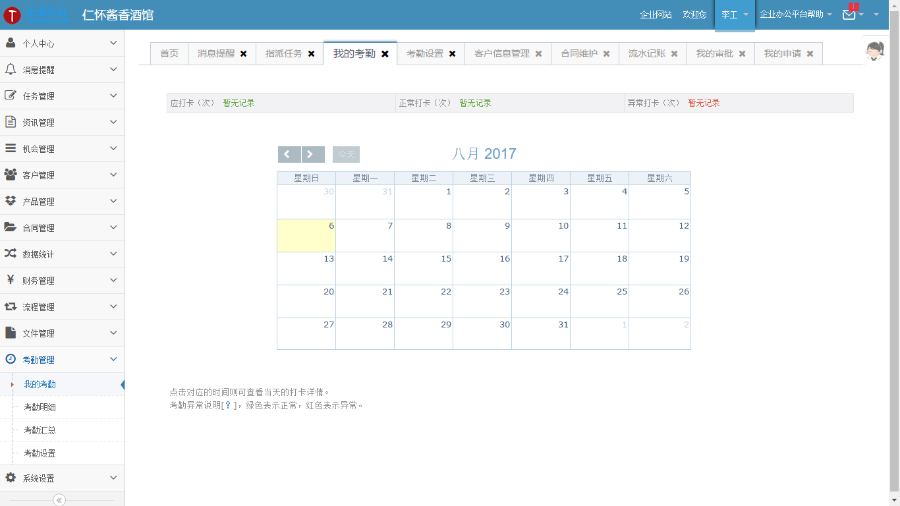This screenshot has width=900, height=506.
Task: Click the 文件管理 file icon
Action: click(x=10, y=332)
